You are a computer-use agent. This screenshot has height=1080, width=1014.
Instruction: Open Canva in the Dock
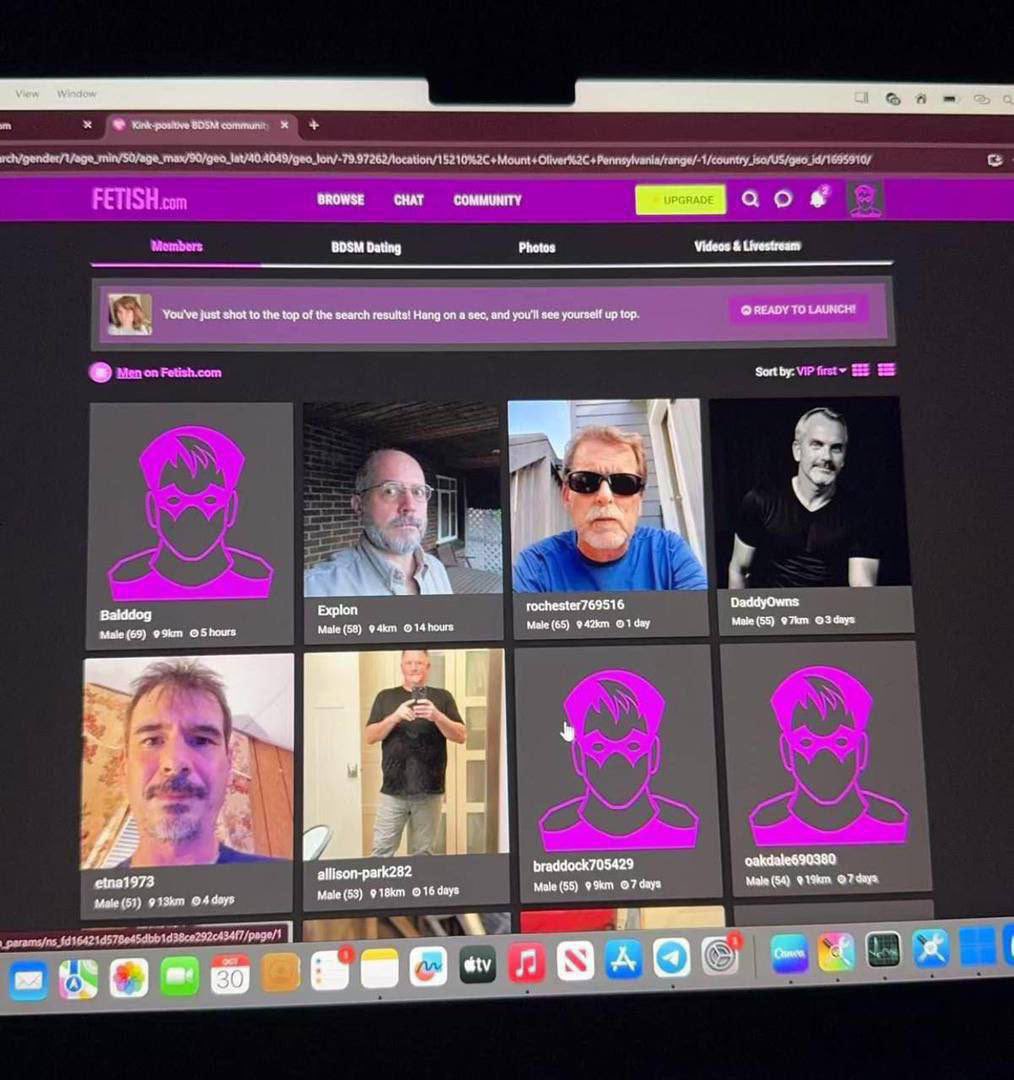point(789,953)
